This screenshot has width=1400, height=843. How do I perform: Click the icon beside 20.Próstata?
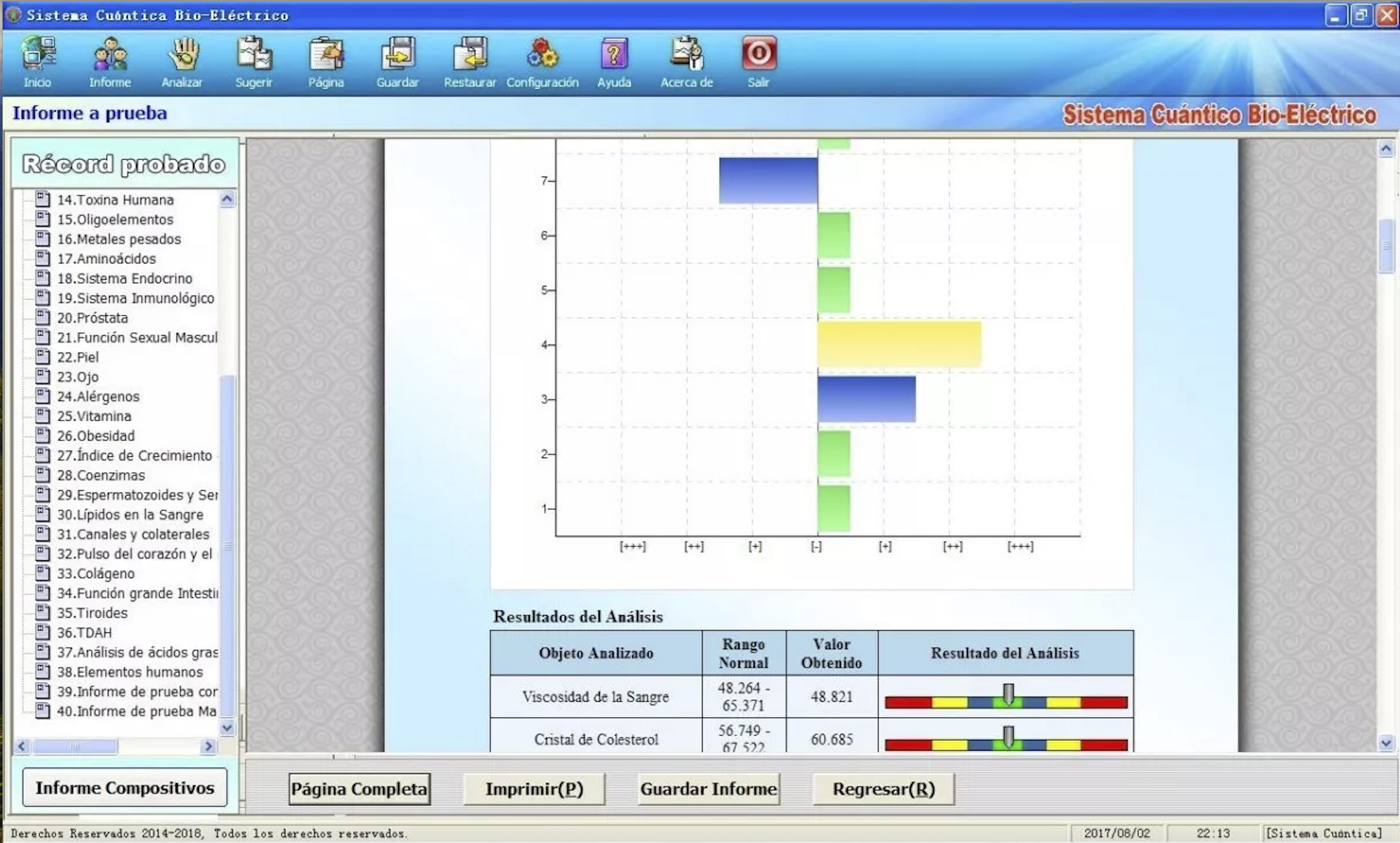42,317
